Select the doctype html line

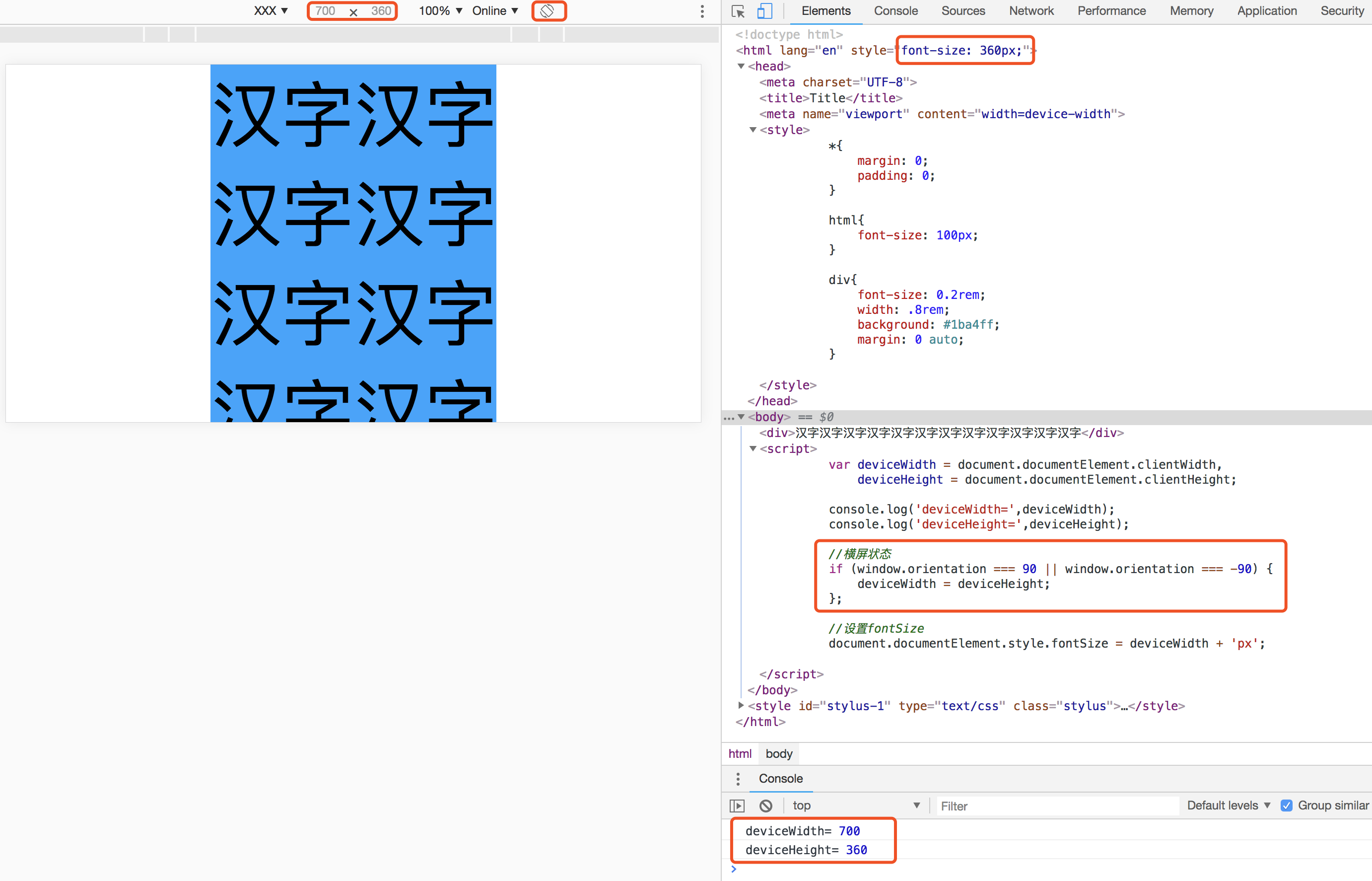789,34
